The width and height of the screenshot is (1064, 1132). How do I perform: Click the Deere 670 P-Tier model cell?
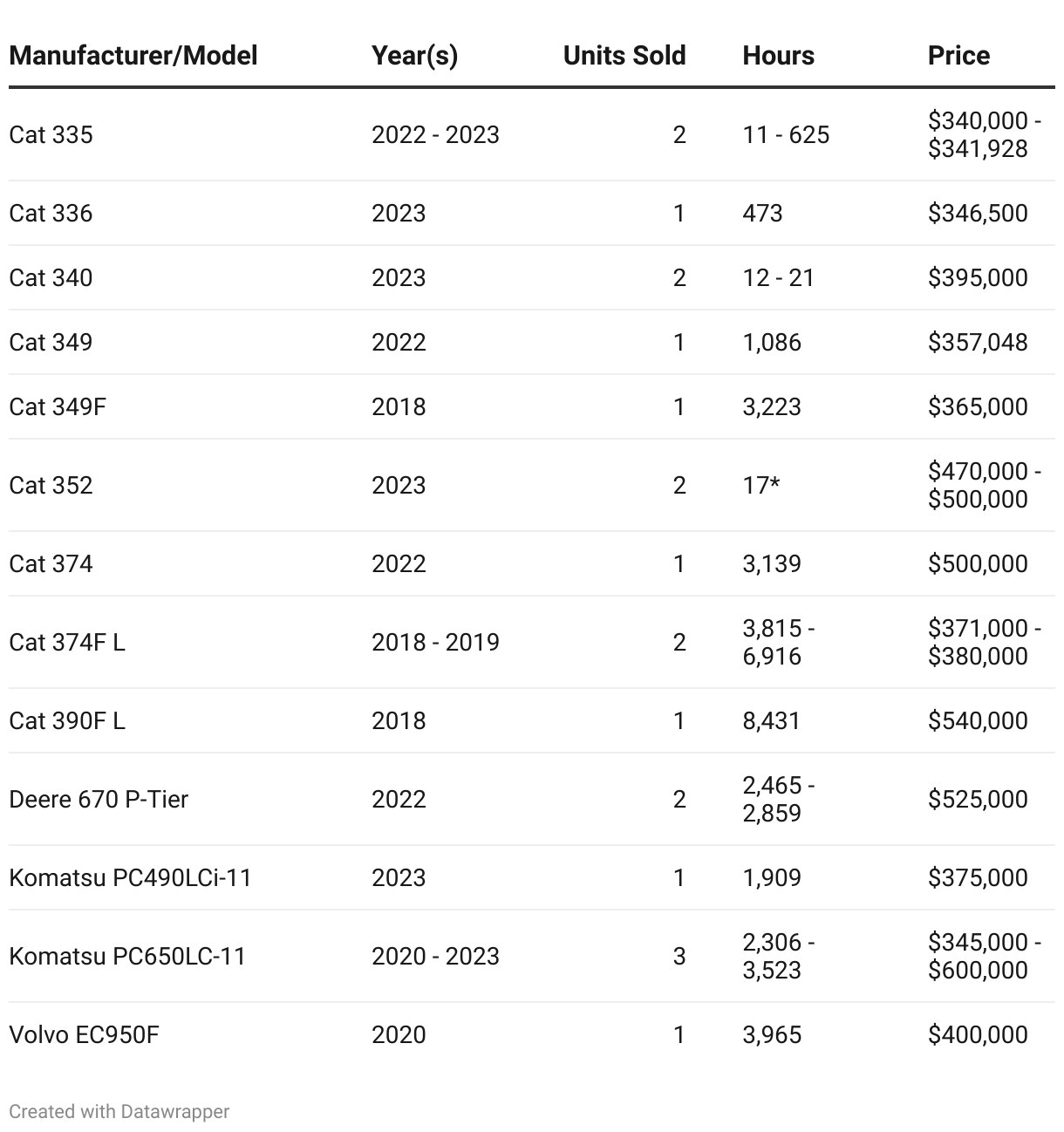click(x=99, y=799)
